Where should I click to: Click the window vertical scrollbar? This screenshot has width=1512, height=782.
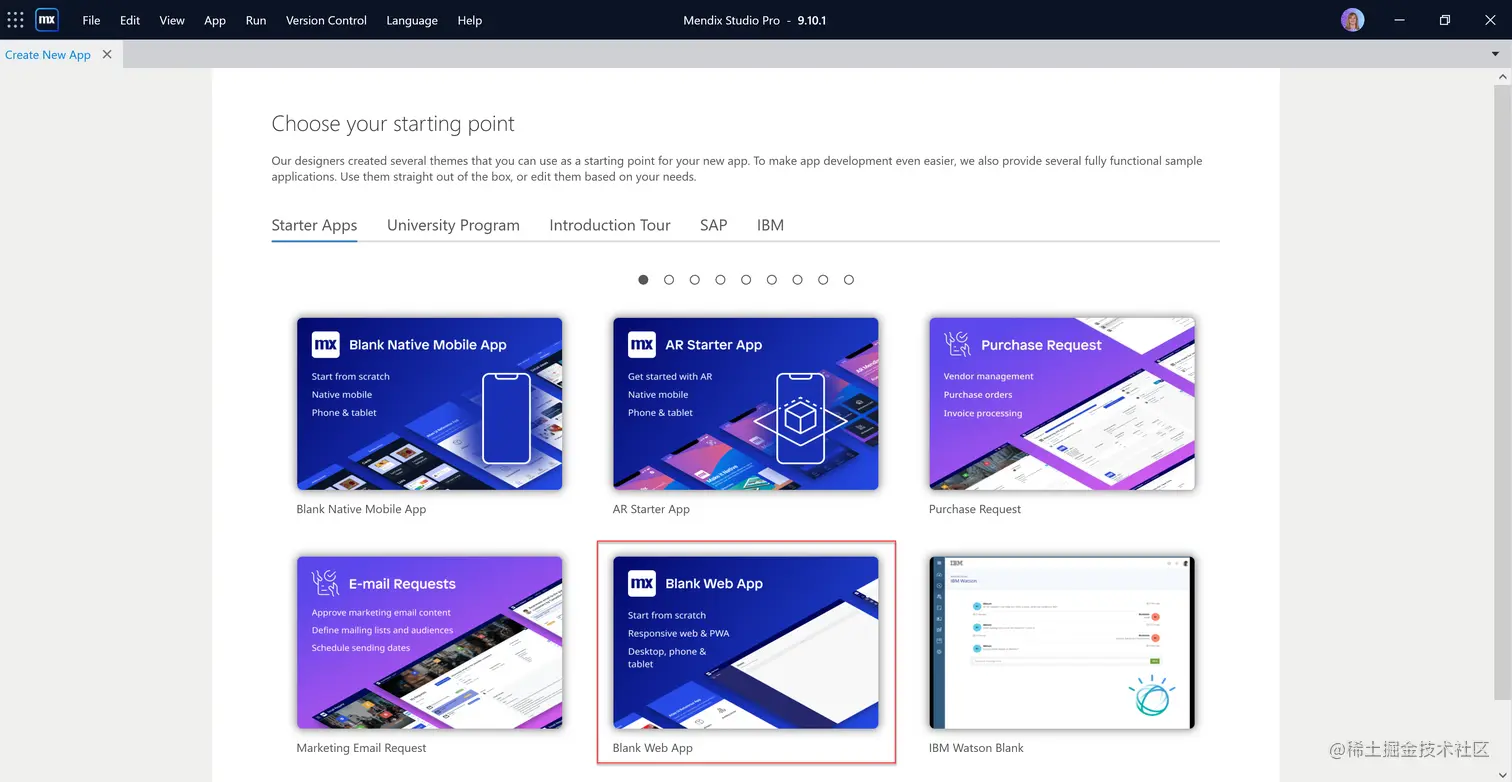pos(1504,390)
